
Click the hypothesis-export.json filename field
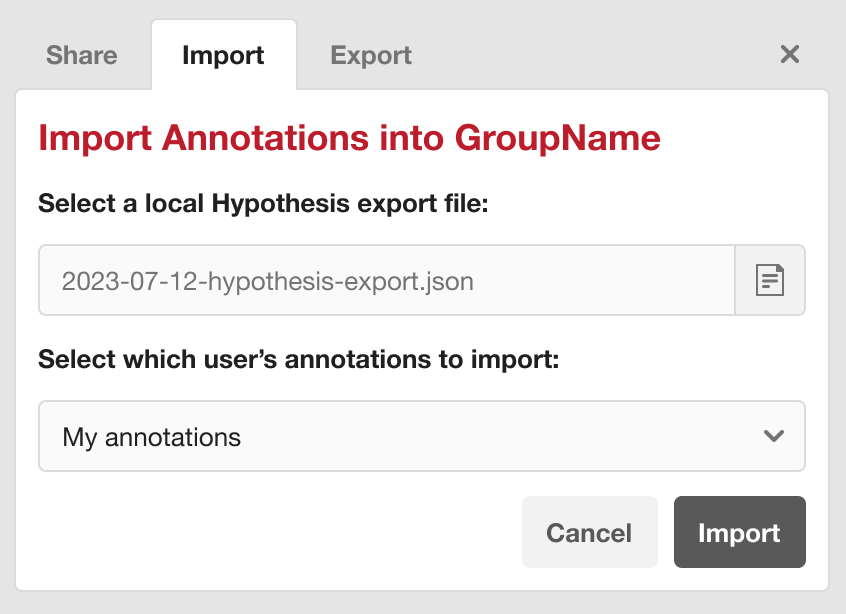(x=386, y=281)
